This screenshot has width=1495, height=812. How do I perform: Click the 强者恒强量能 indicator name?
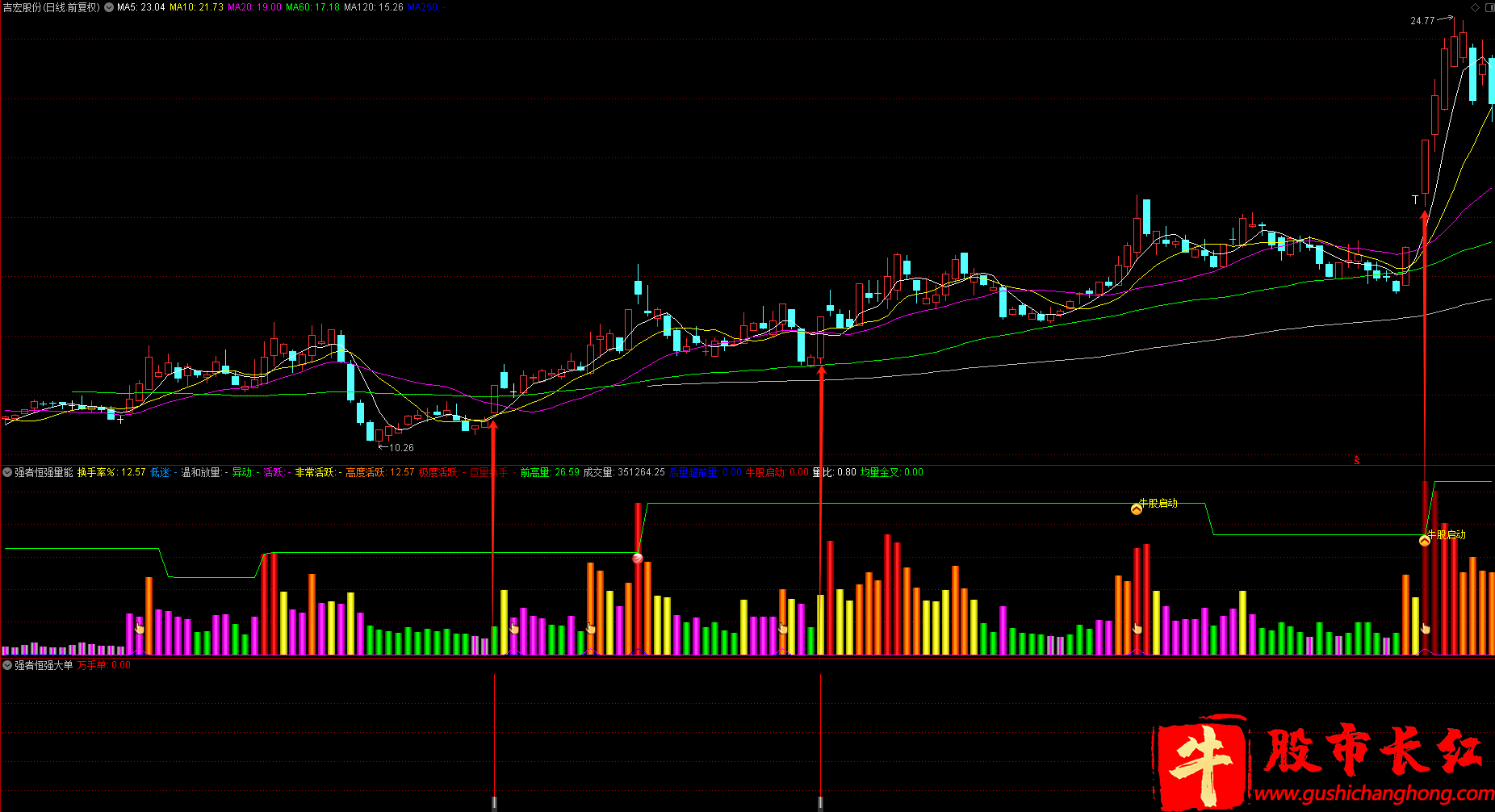pos(44,472)
